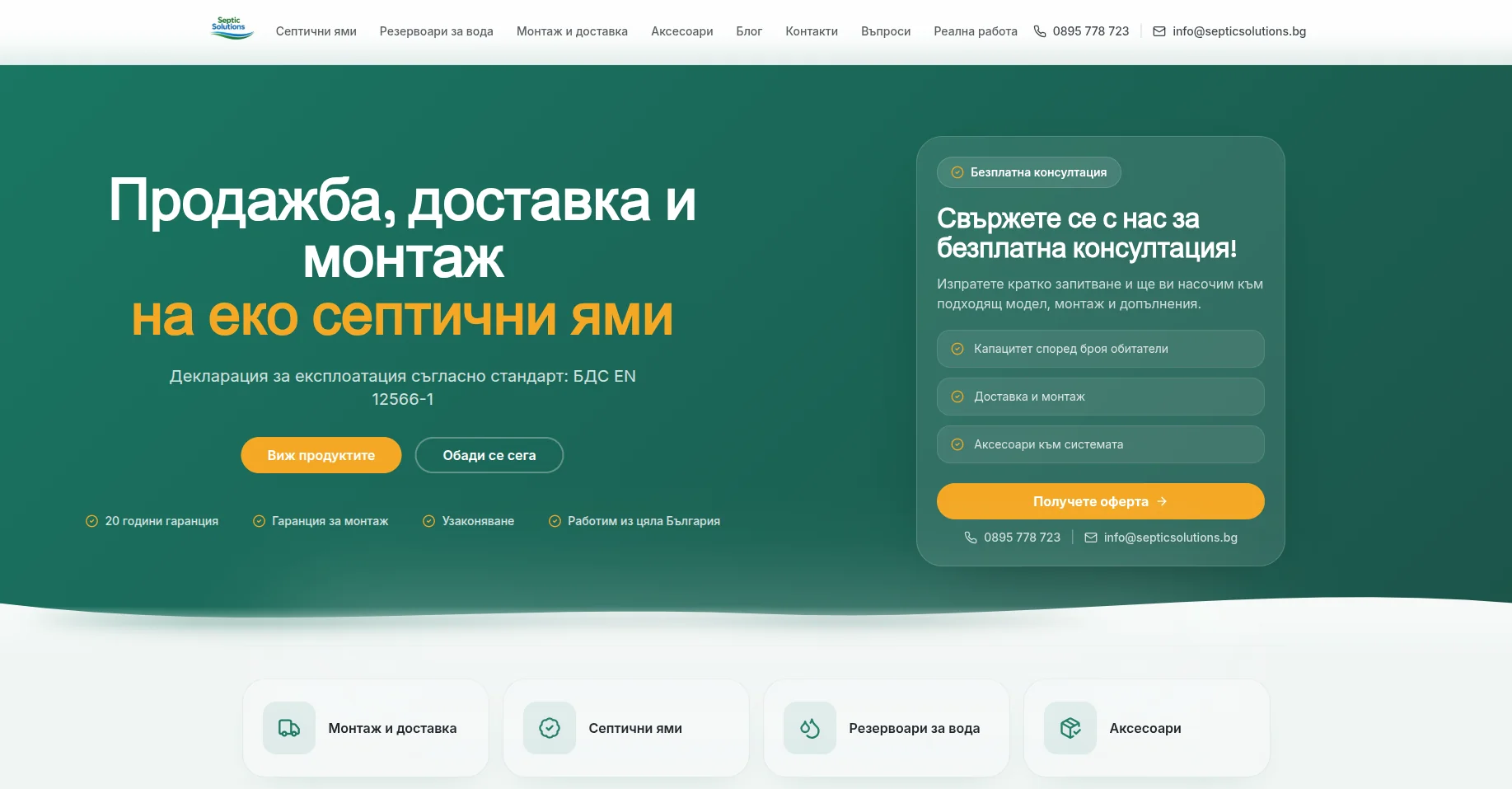This screenshot has width=1512, height=789.
Task: Click 'Узаконяване' text
Action: pos(478,521)
